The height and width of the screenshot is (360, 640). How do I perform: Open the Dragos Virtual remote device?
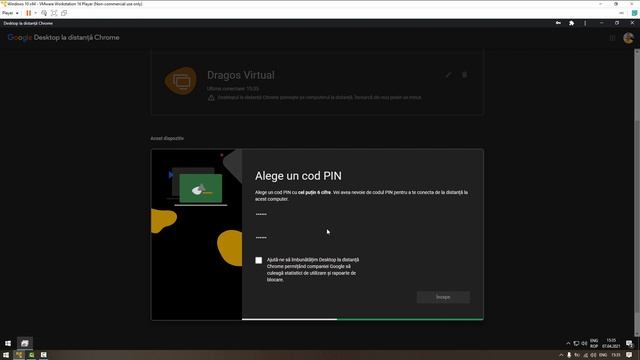pyautogui.click(x=317, y=83)
